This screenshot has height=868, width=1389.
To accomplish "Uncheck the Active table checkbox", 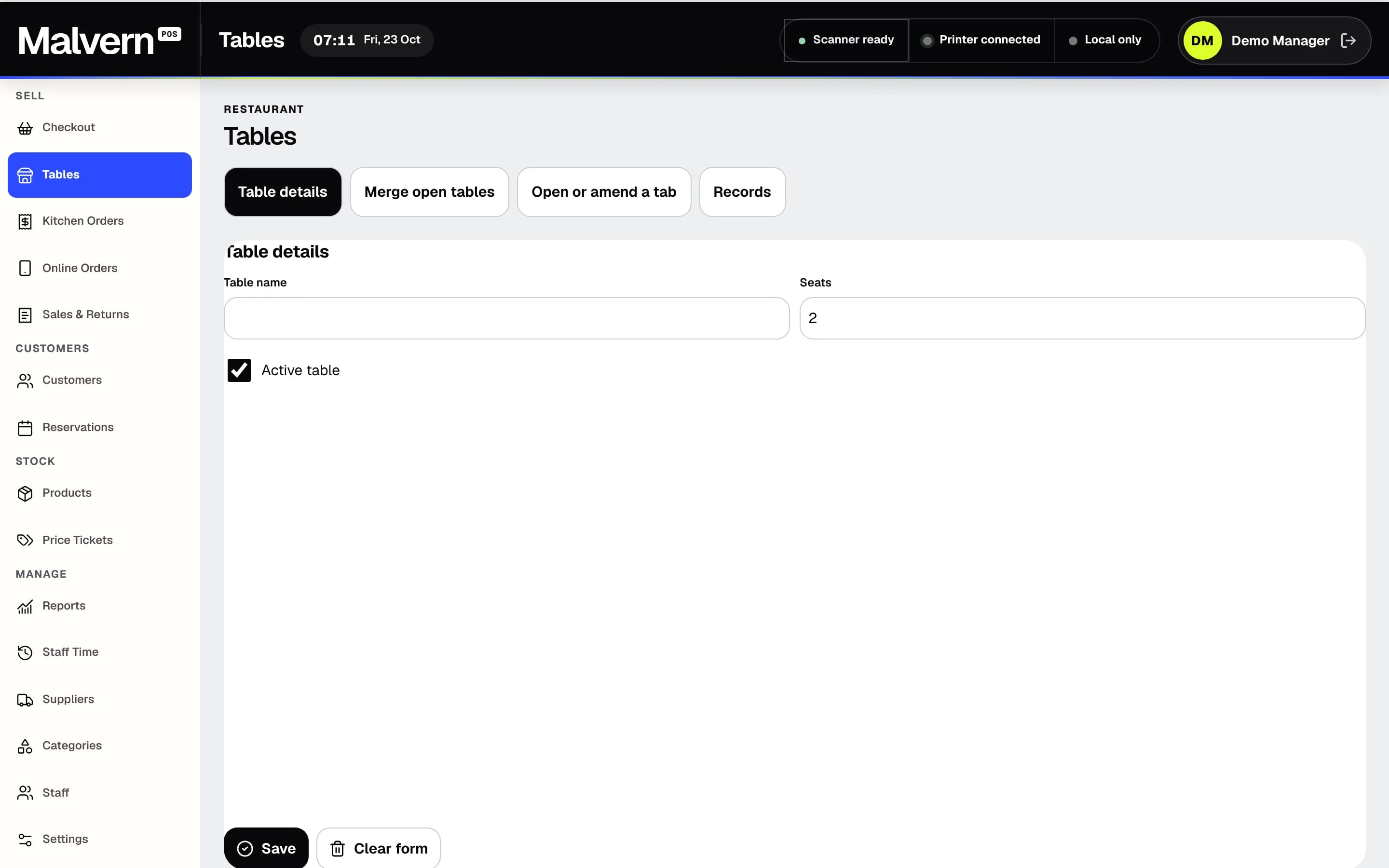I will coord(239,370).
